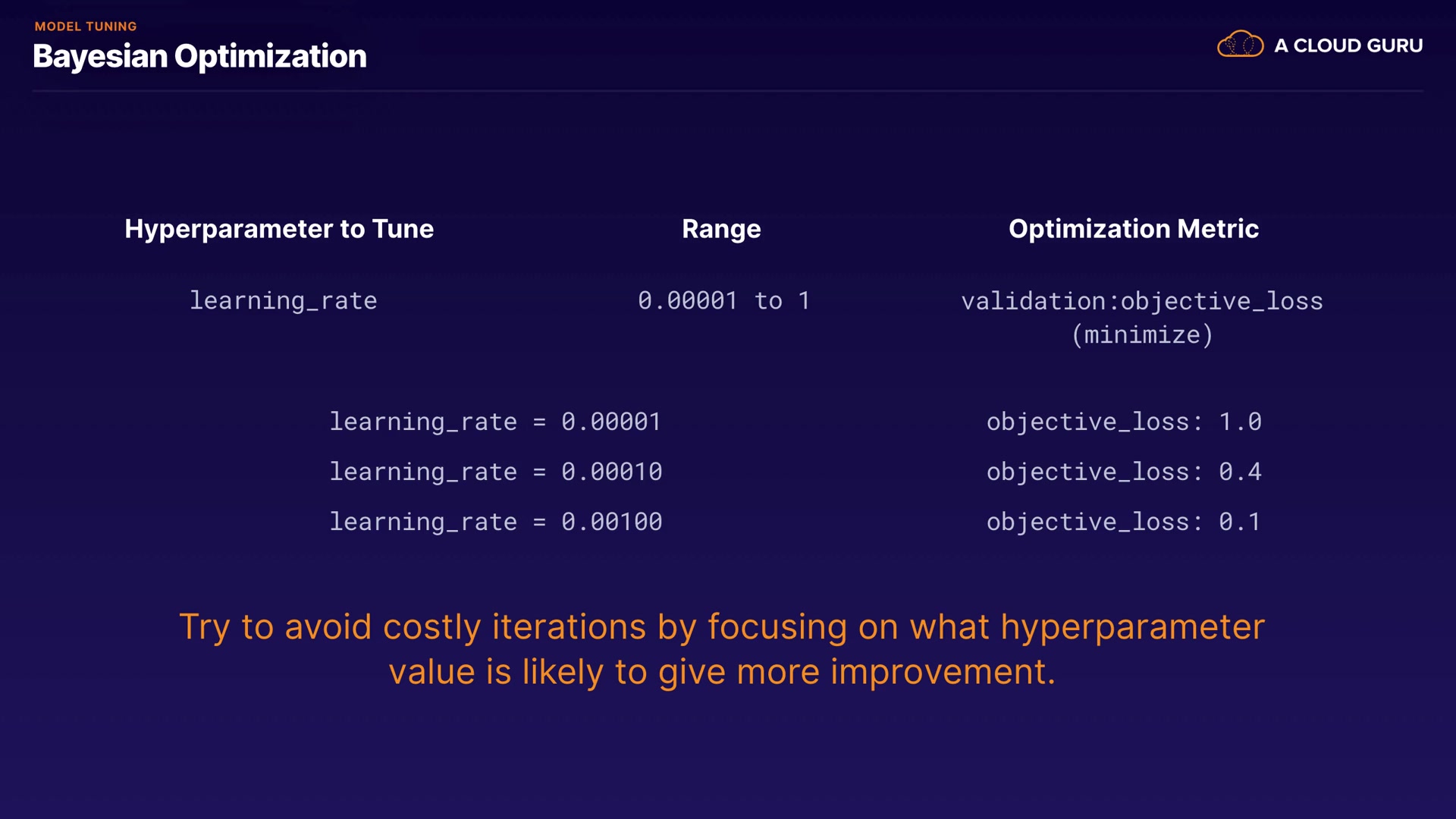
Task: Click the learning_rate = 0.00010 line
Action: (495, 472)
